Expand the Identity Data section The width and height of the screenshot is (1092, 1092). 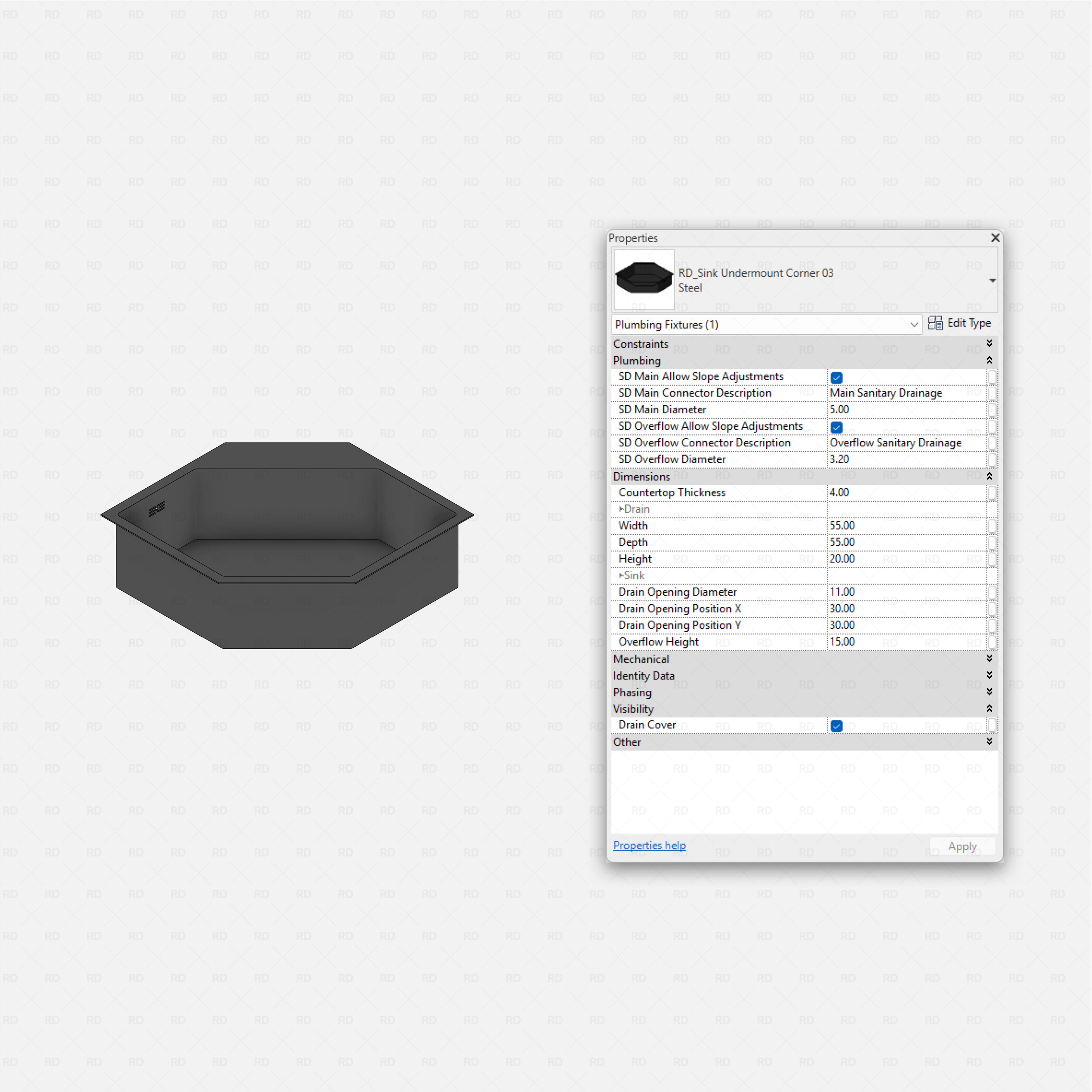990,675
